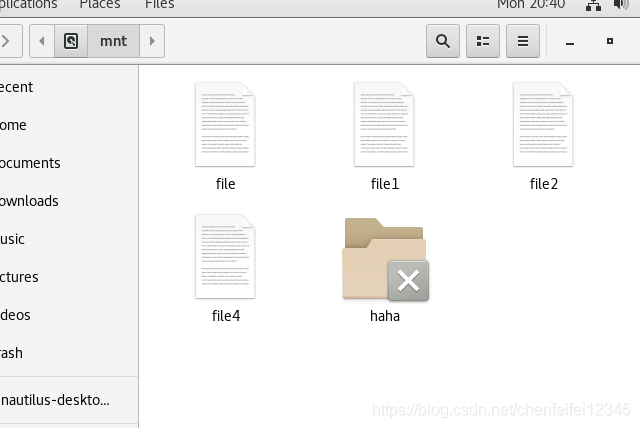The width and height of the screenshot is (640, 428).
Task: Open Recent in the sidebar
Action: [x=69, y=87]
